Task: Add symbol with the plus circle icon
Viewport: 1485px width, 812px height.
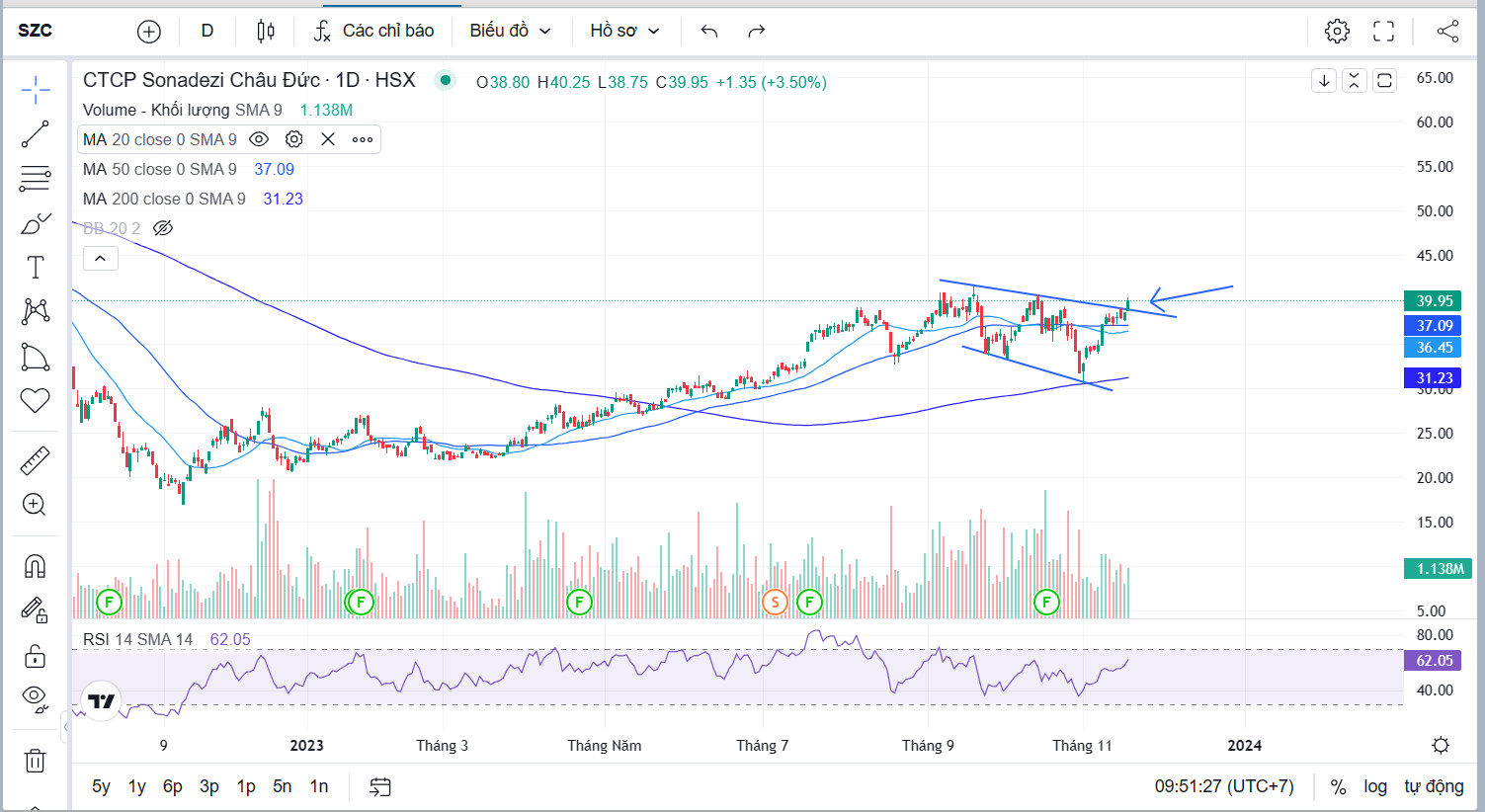Action: (148, 31)
